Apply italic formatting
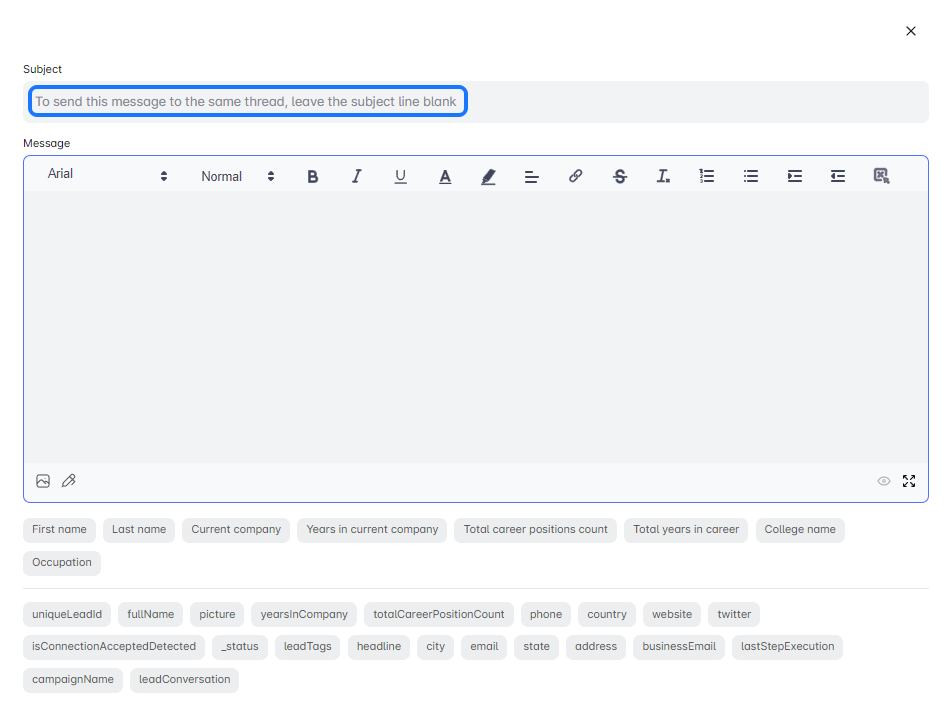This screenshot has height=713, width=946. click(356, 176)
